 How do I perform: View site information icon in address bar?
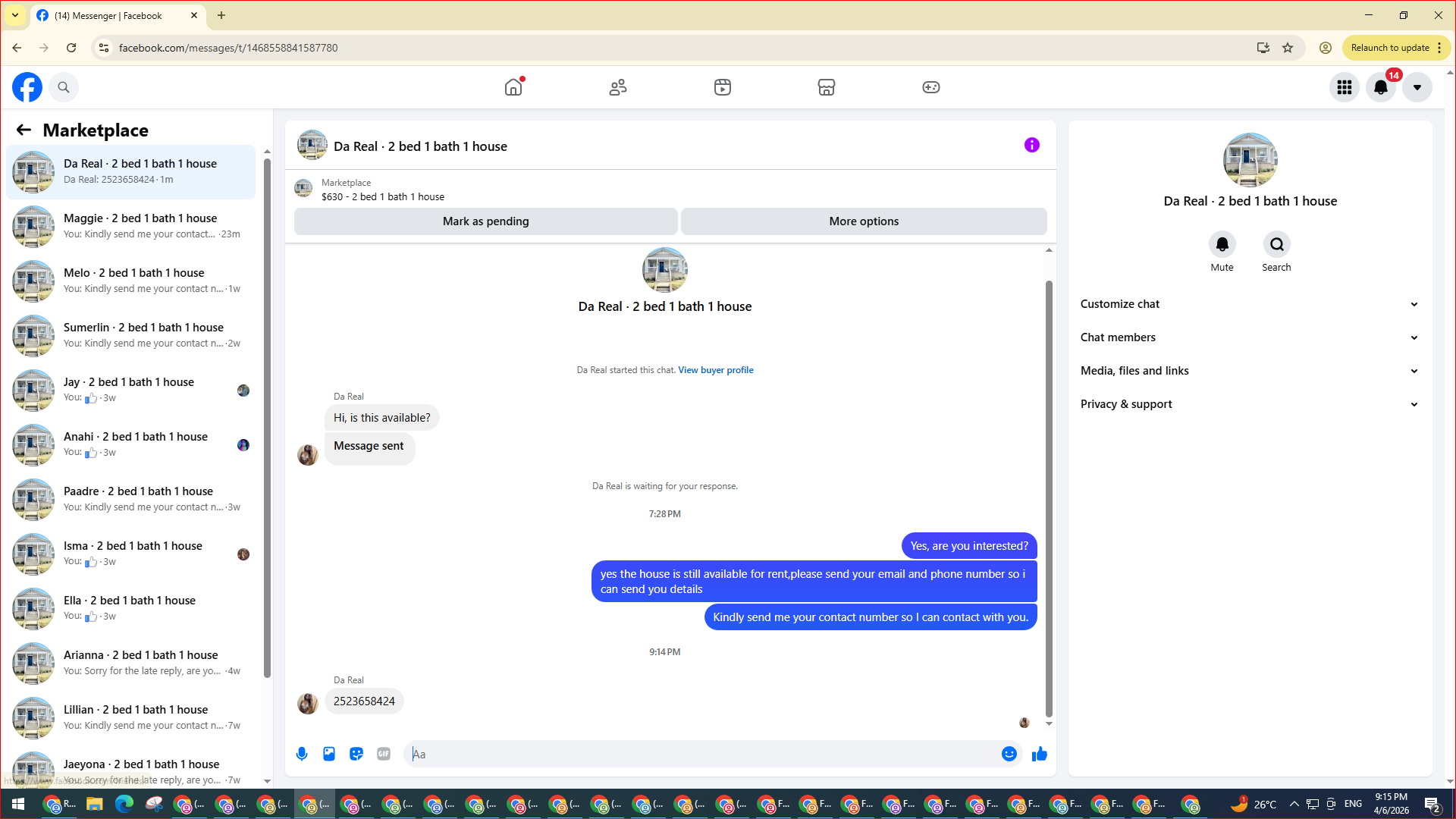pyautogui.click(x=104, y=48)
